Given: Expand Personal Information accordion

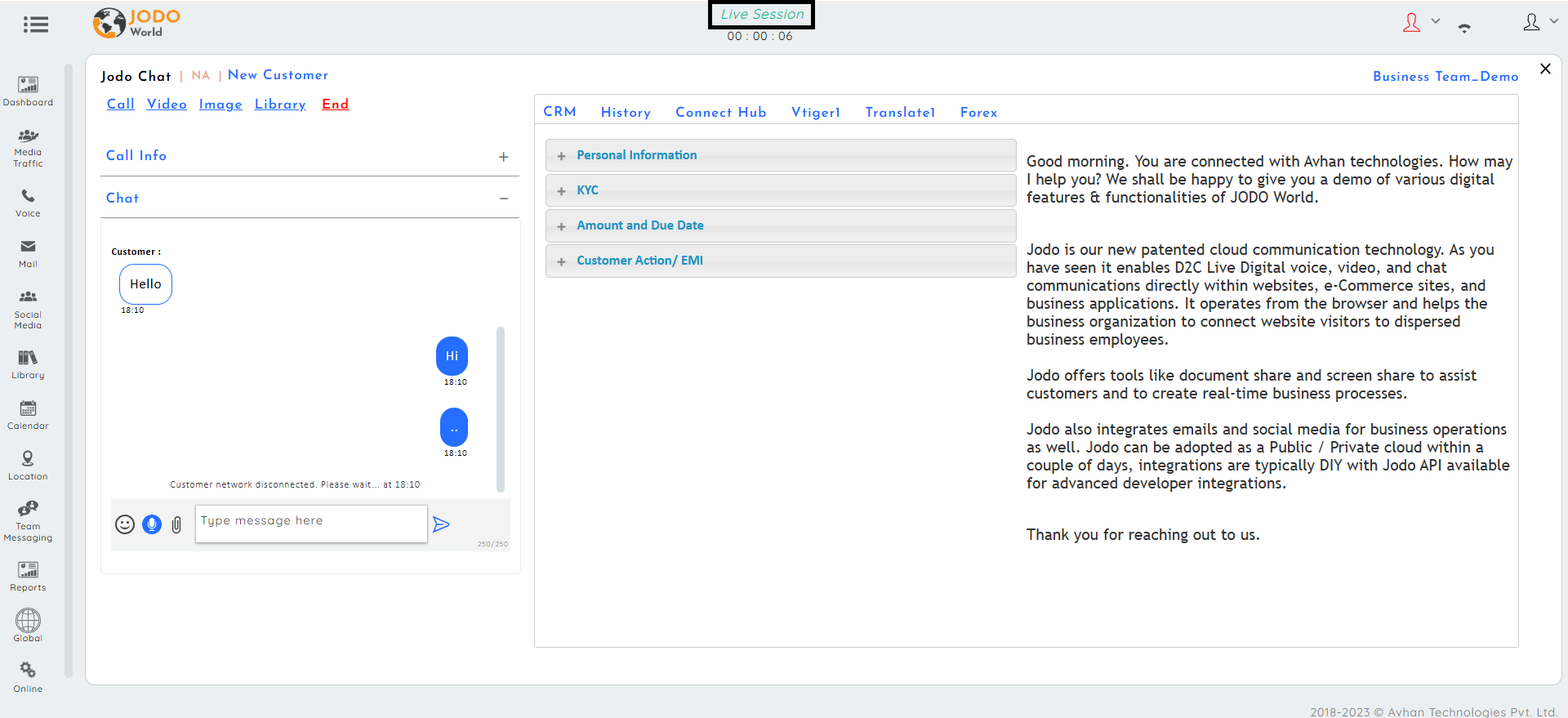Looking at the screenshot, I should tap(781, 155).
